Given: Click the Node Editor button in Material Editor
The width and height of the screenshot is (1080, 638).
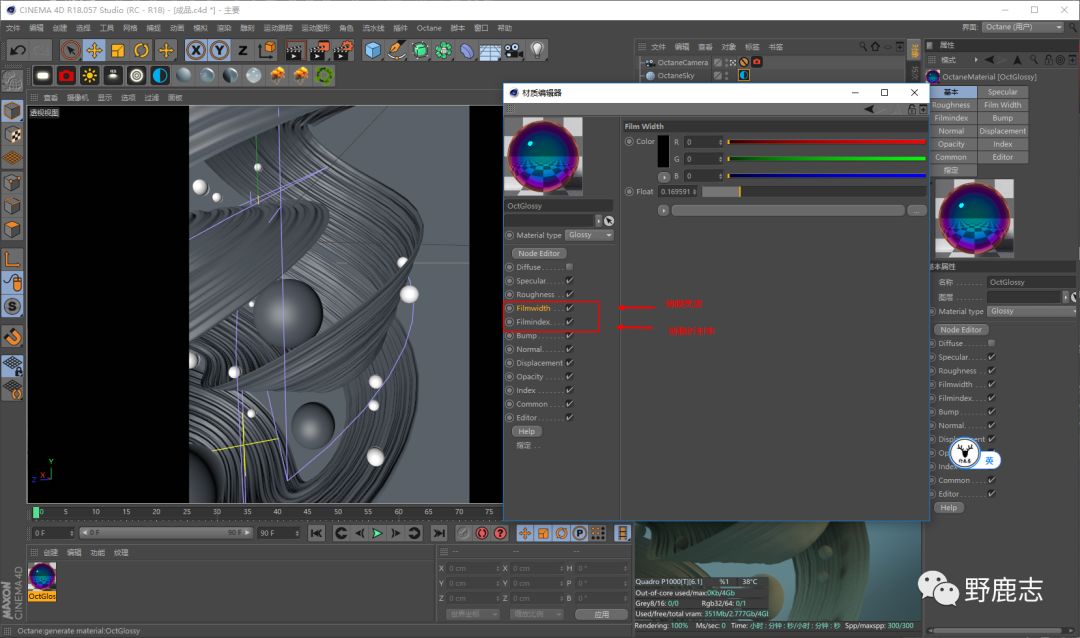Looking at the screenshot, I should coord(539,253).
